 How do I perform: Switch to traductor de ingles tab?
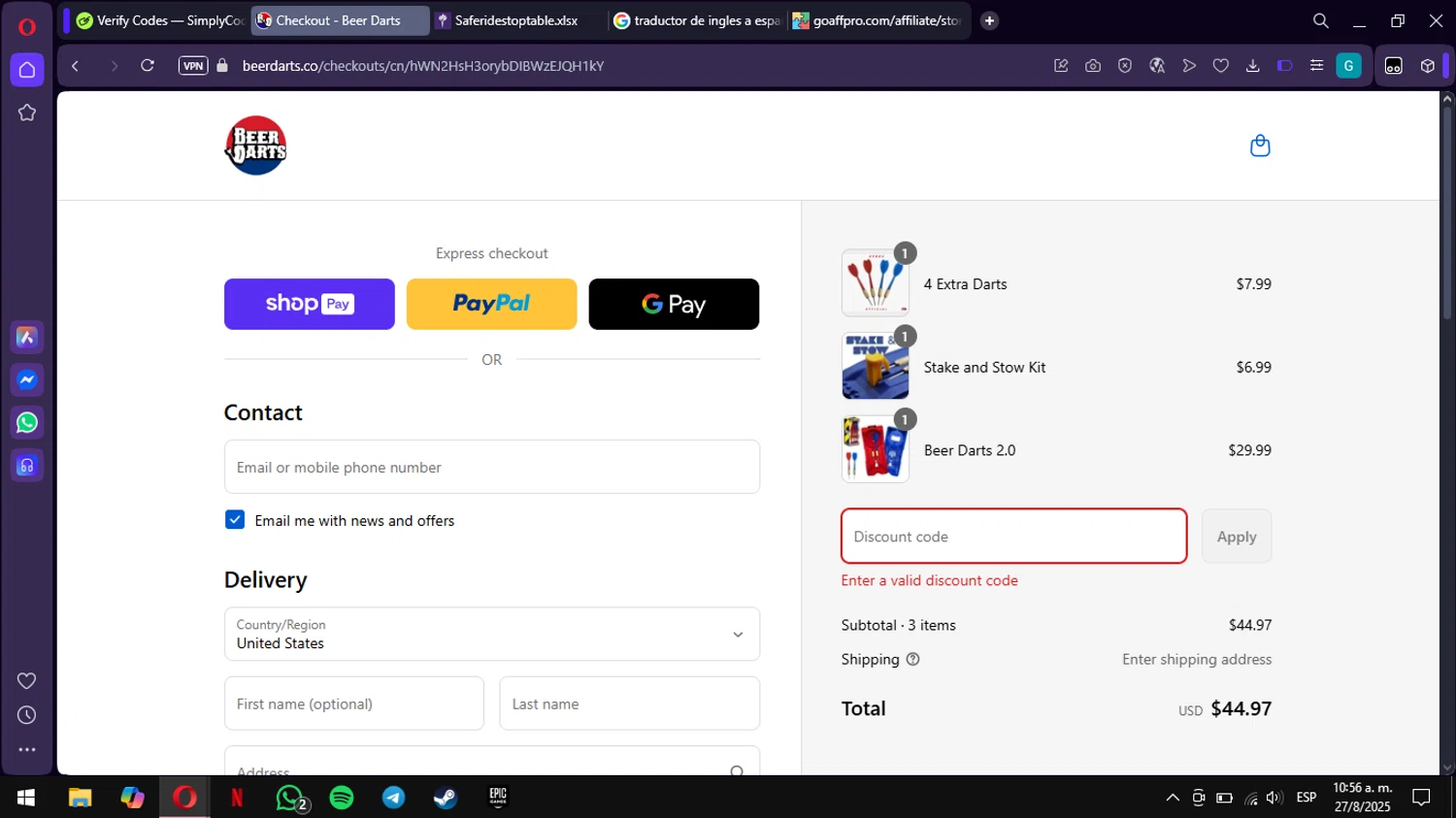click(x=698, y=20)
